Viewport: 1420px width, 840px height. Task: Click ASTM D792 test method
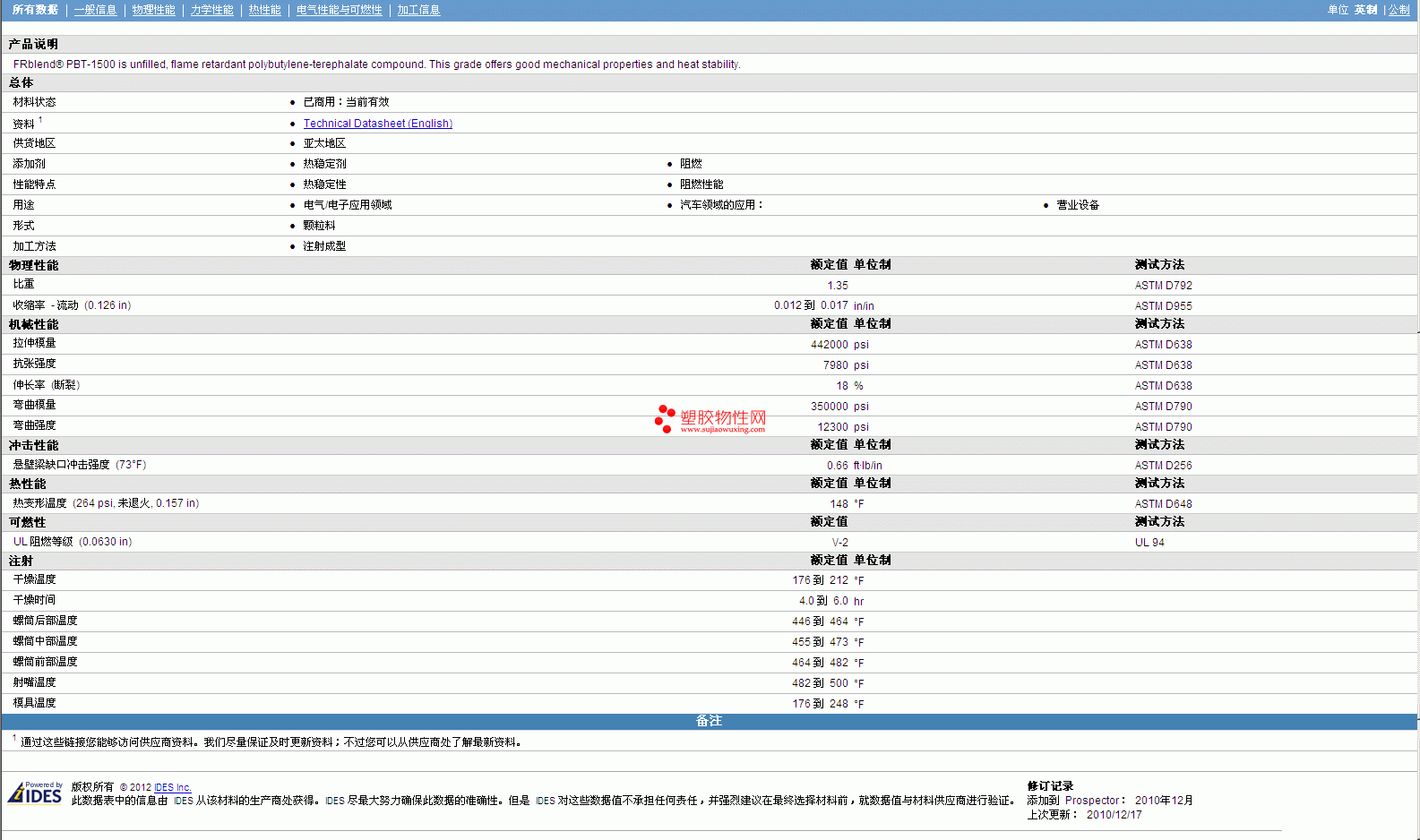pos(1163,286)
